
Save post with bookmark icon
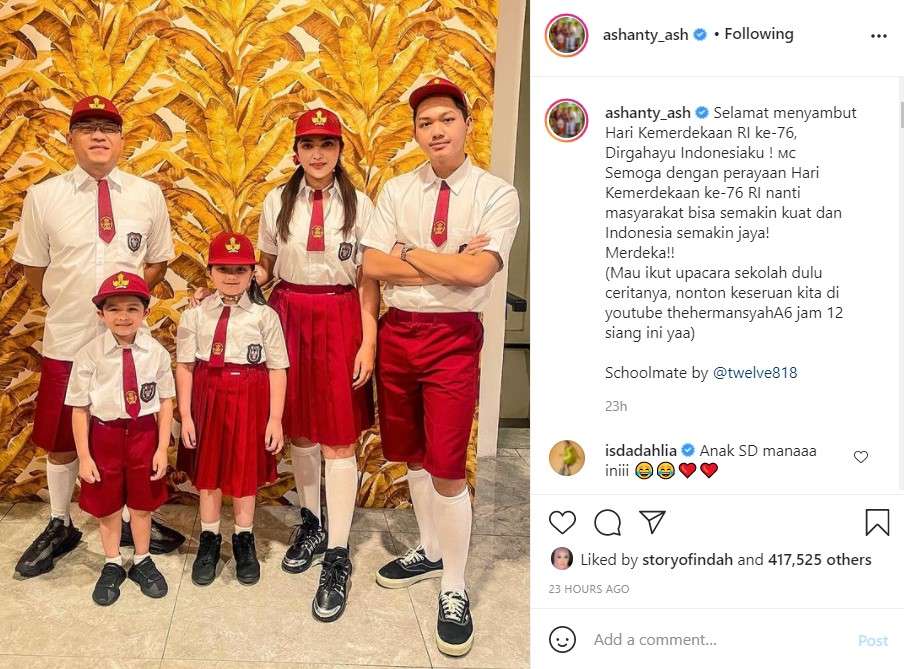pos(877,522)
